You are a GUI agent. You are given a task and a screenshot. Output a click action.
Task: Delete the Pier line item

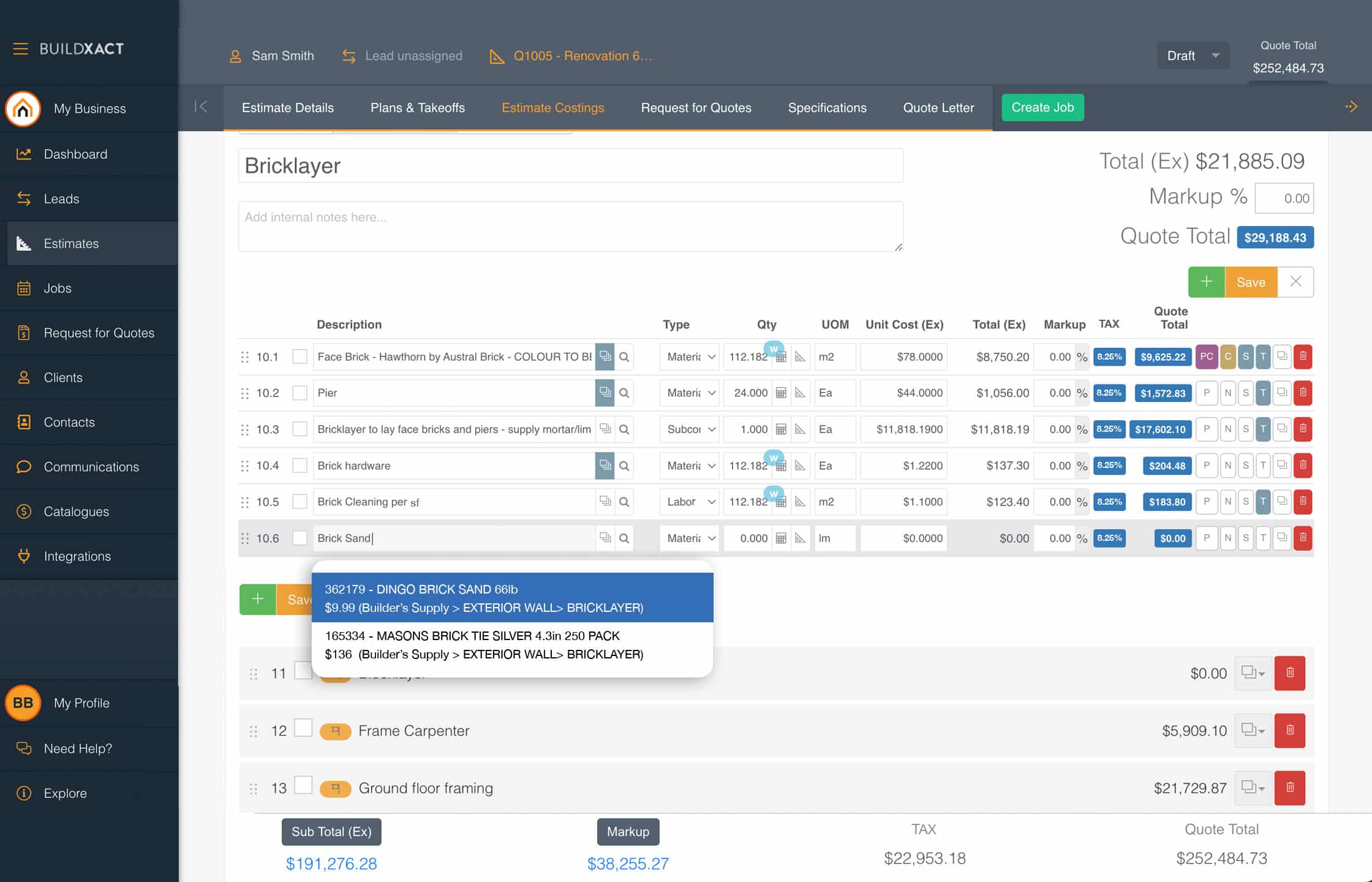(1303, 393)
